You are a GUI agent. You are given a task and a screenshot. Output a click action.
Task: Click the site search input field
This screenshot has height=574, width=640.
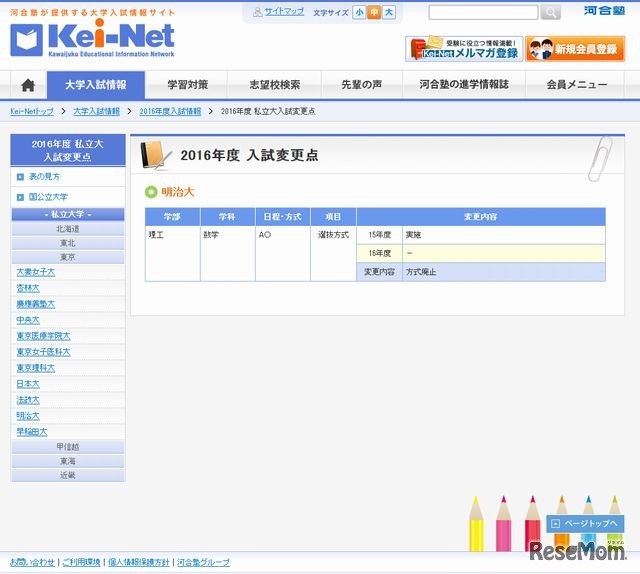click(x=483, y=13)
